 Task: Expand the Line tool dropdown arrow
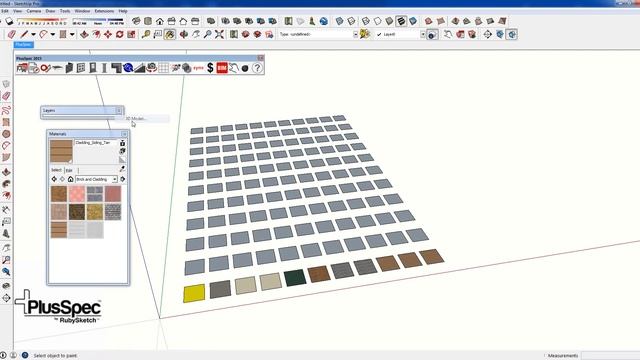pos(33,35)
